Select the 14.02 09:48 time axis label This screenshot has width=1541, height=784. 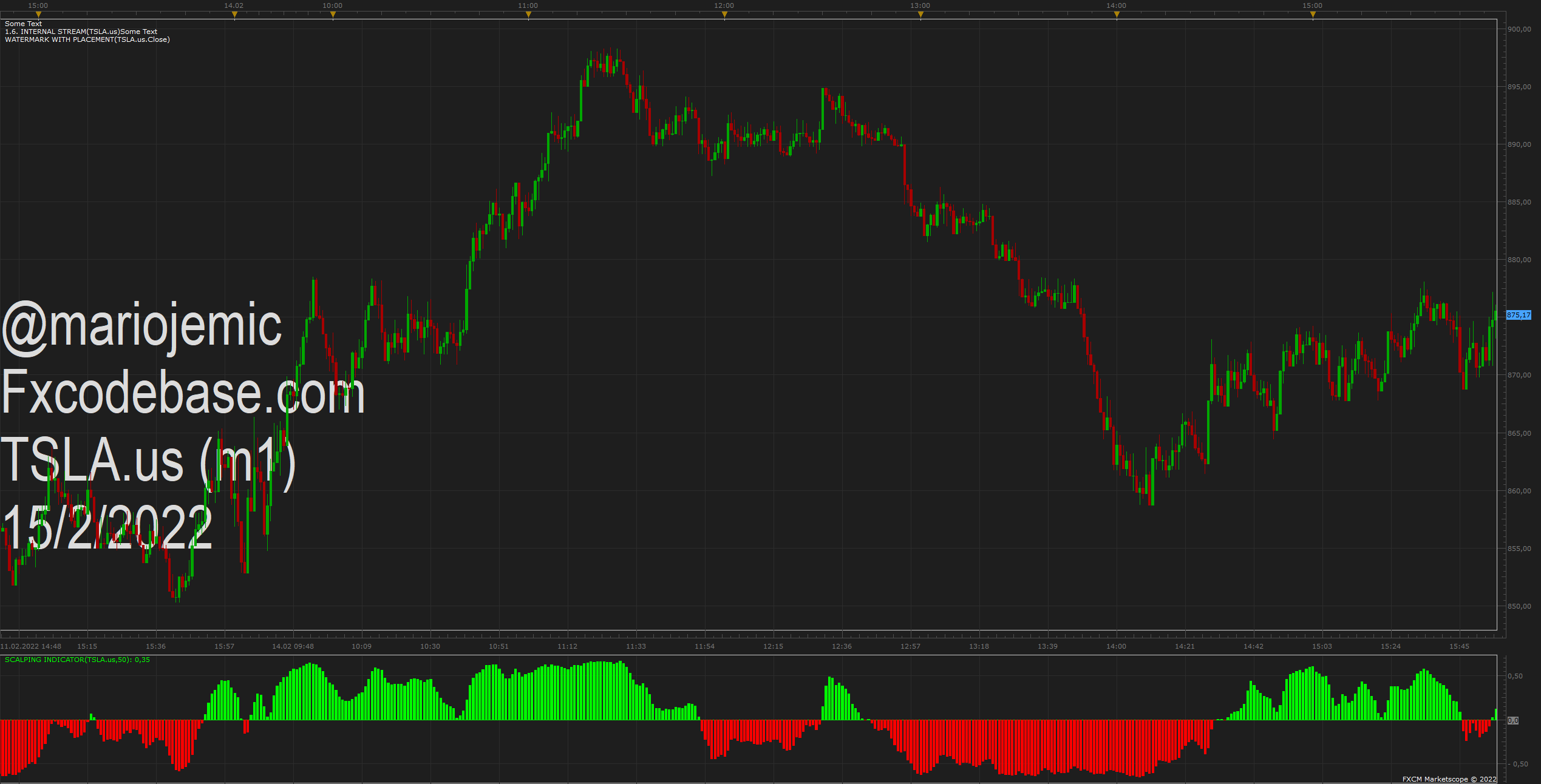click(293, 646)
